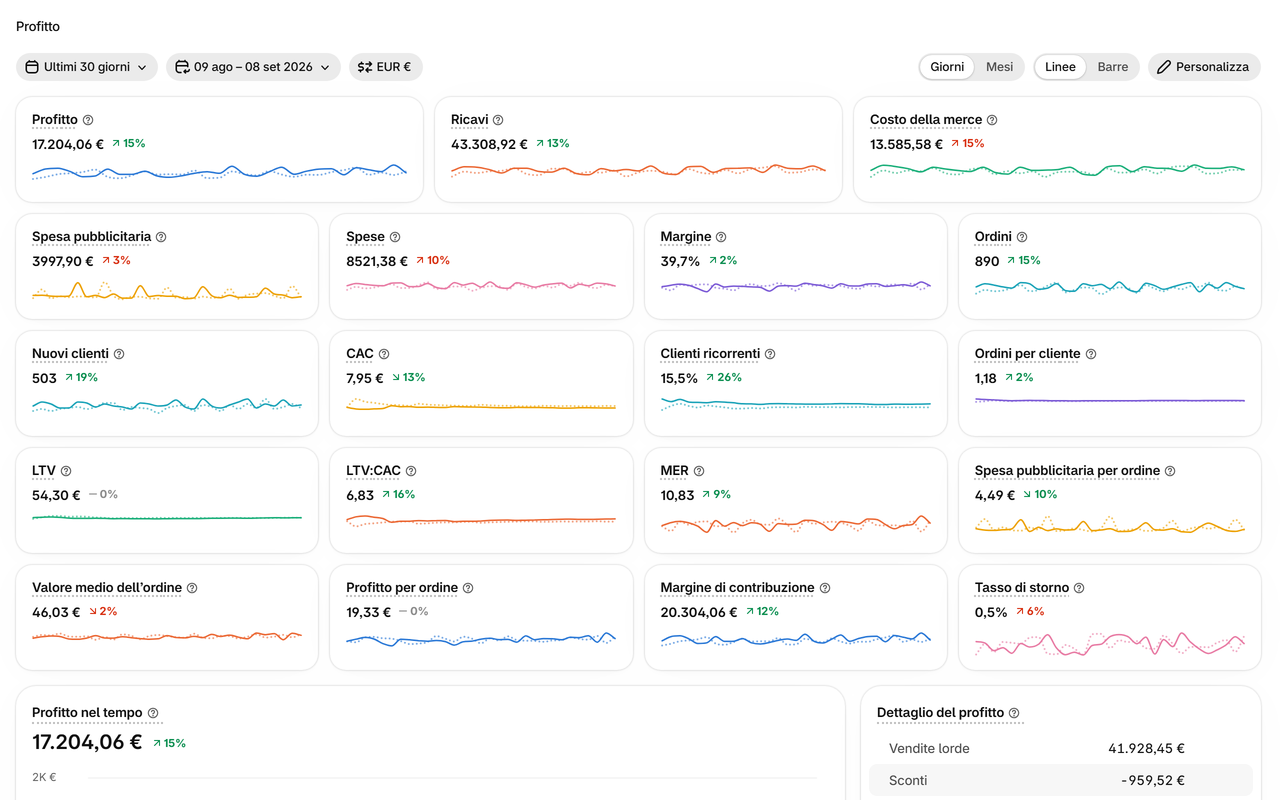Open help icon beside Valore medio dell'ordine
Image resolution: width=1280 pixels, height=800 pixels.
point(192,588)
